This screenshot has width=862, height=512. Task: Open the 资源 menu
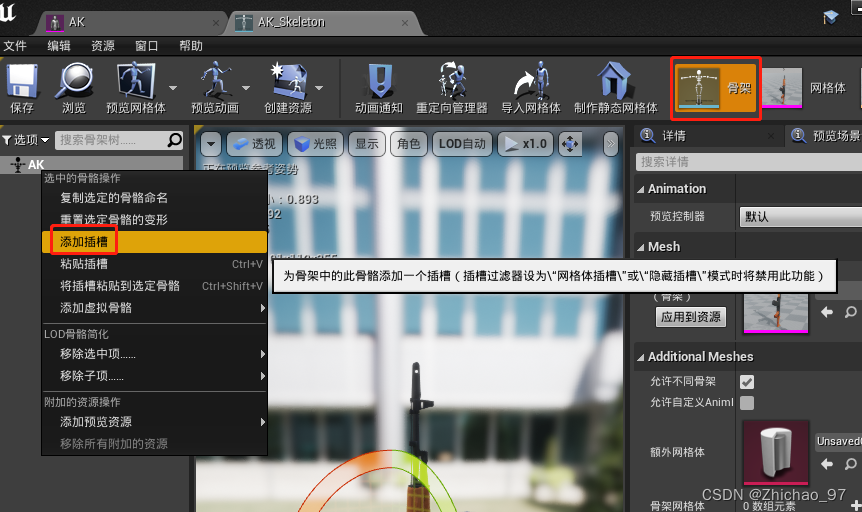click(x=103, y=46)
